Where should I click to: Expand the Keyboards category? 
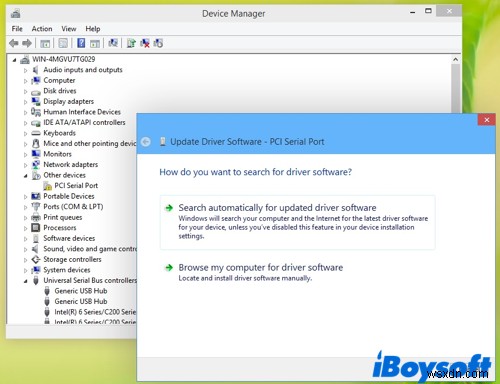pos(26,133)
